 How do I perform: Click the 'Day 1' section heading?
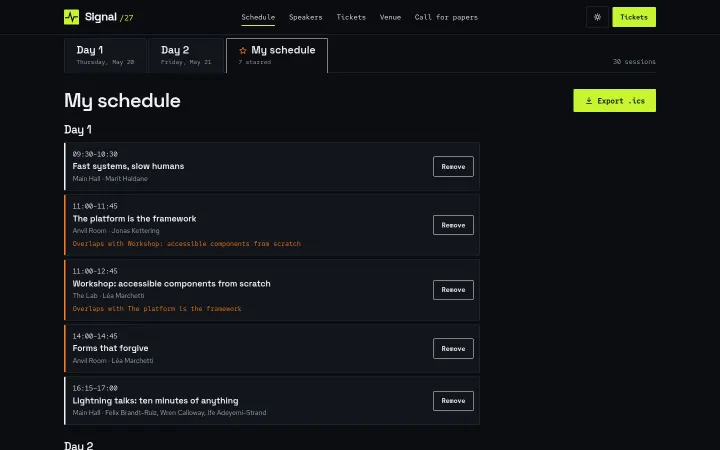point(78,129)
